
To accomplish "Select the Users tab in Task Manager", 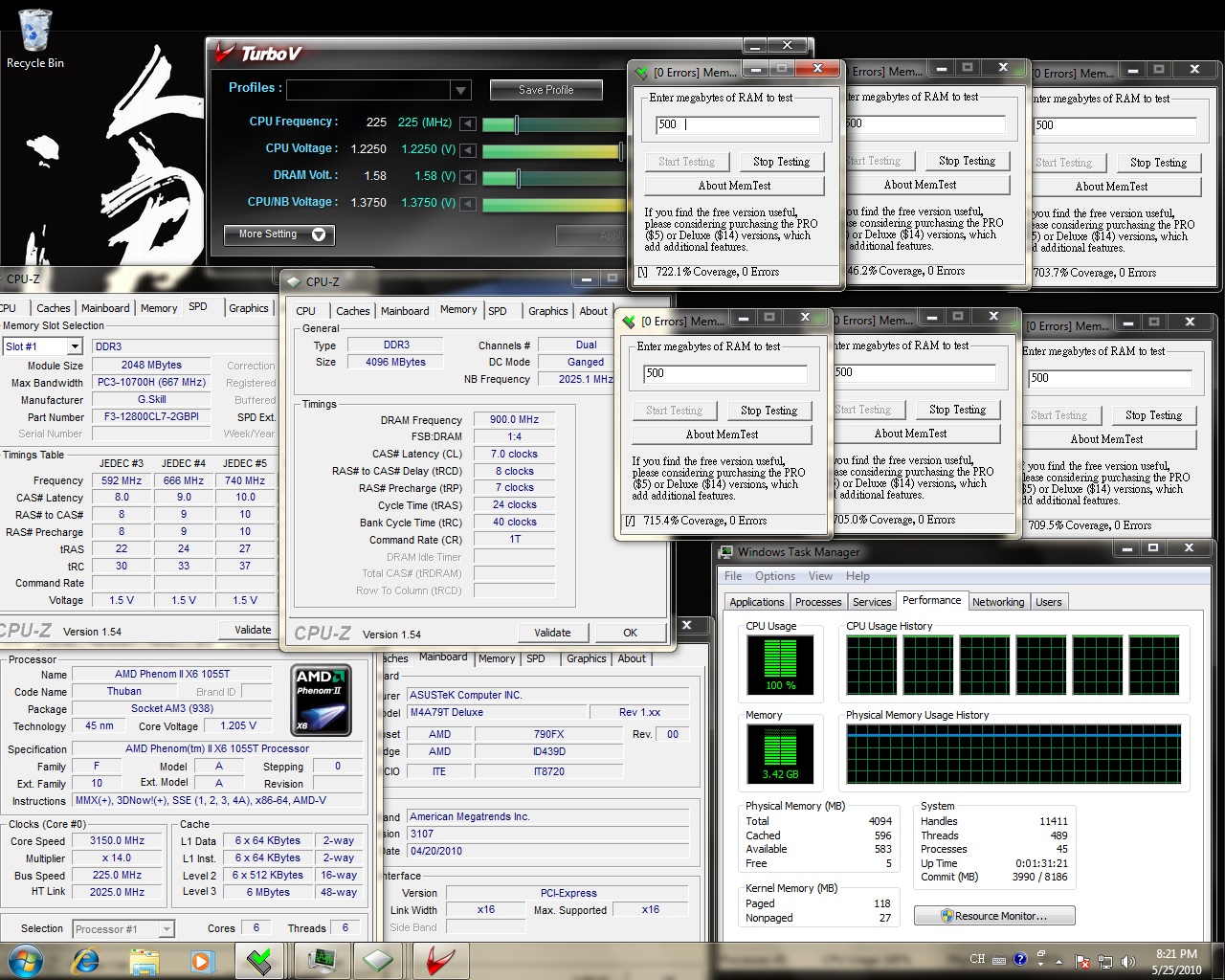I will coord(1048,602).
